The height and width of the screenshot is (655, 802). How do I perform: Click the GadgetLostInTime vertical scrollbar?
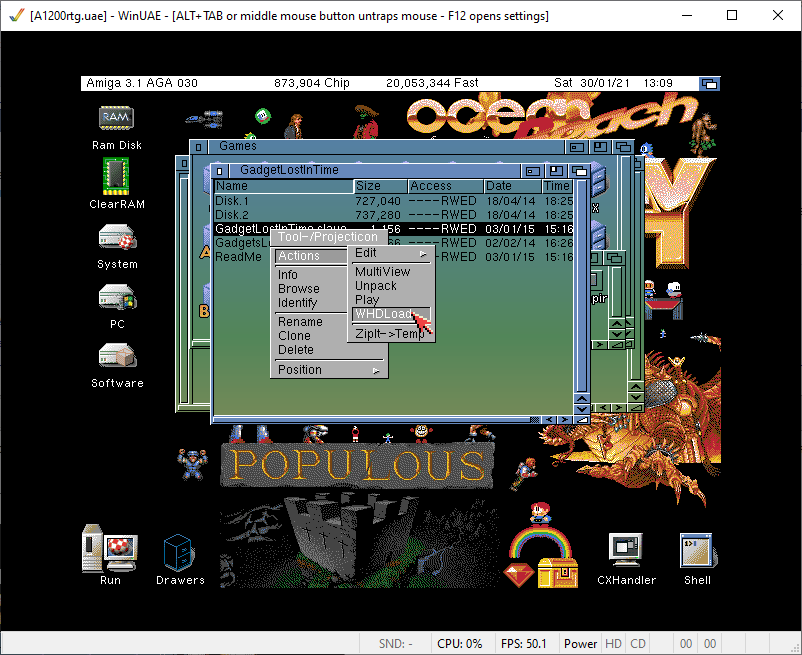(x=582, y=285)
